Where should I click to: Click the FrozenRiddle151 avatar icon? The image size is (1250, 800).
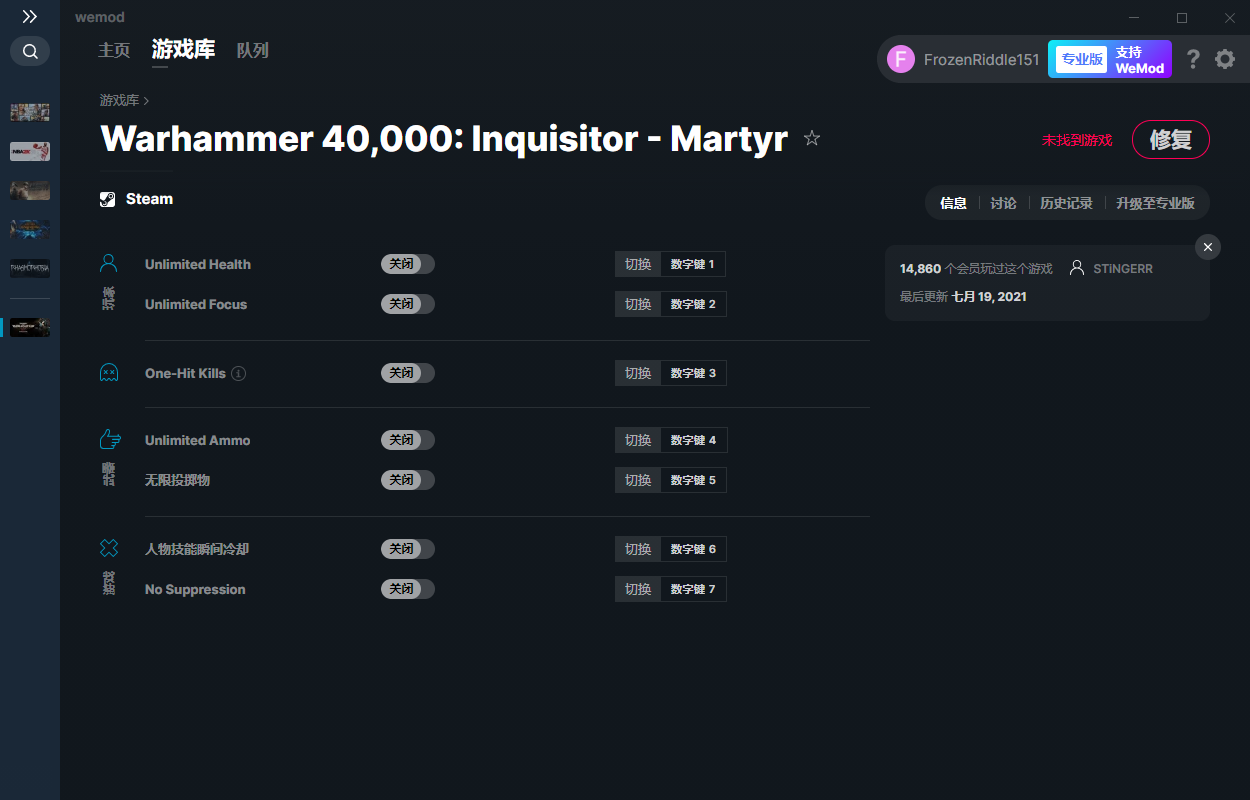click(x=901, y=59)
